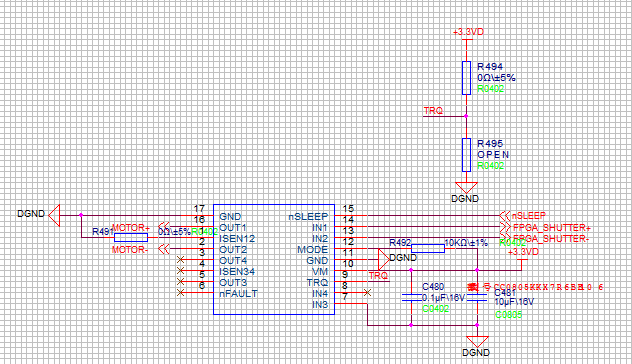Click left DGND power port triangle
The height and width of the screenshot is (364, 632).
[54, 215]
